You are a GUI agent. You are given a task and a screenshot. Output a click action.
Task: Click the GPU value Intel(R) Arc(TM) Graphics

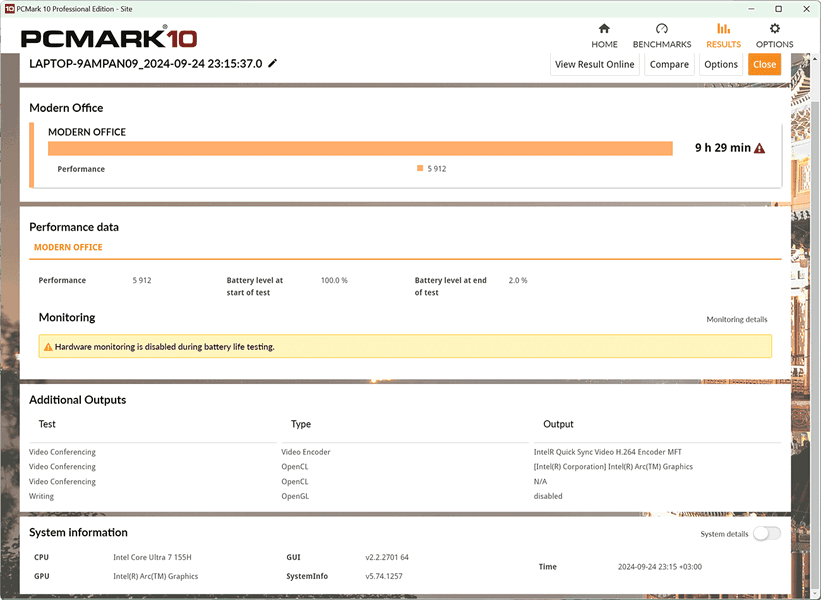coord(156,576)
